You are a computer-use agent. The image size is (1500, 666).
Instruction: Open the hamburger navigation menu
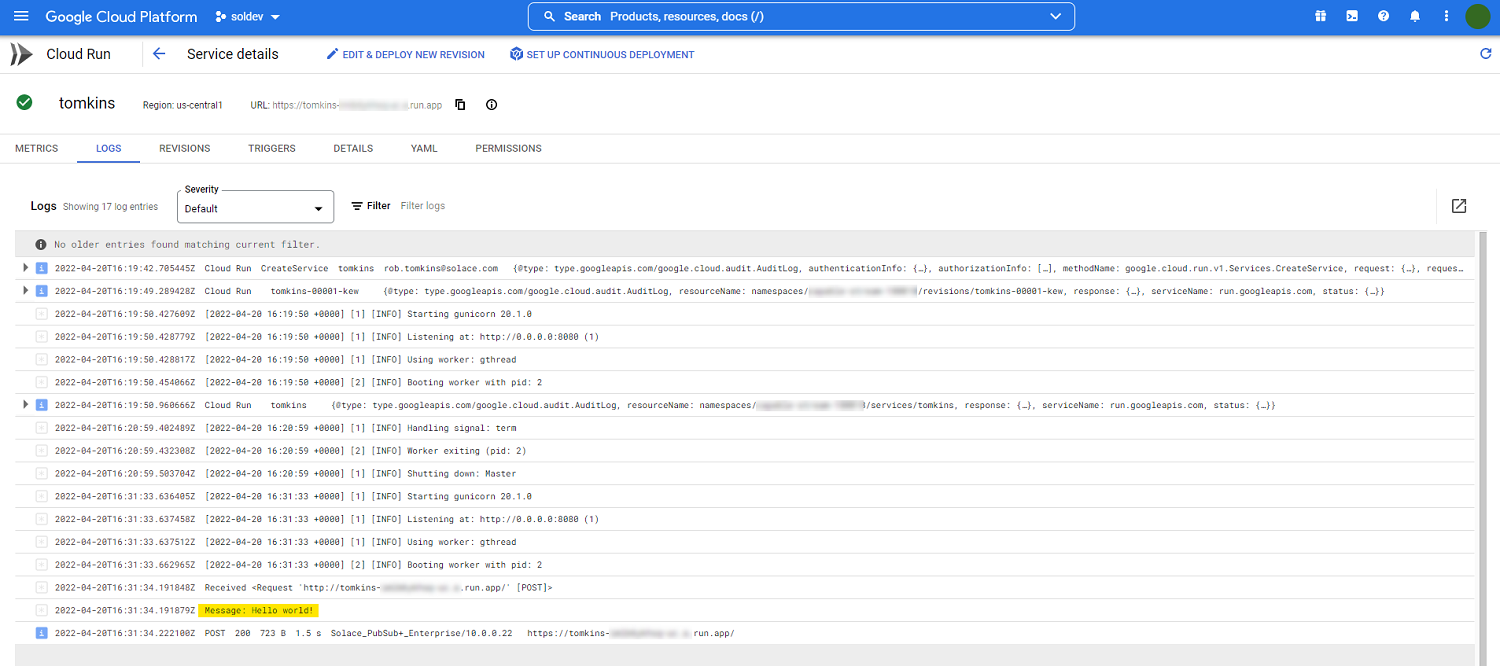(x=21, y=17)
